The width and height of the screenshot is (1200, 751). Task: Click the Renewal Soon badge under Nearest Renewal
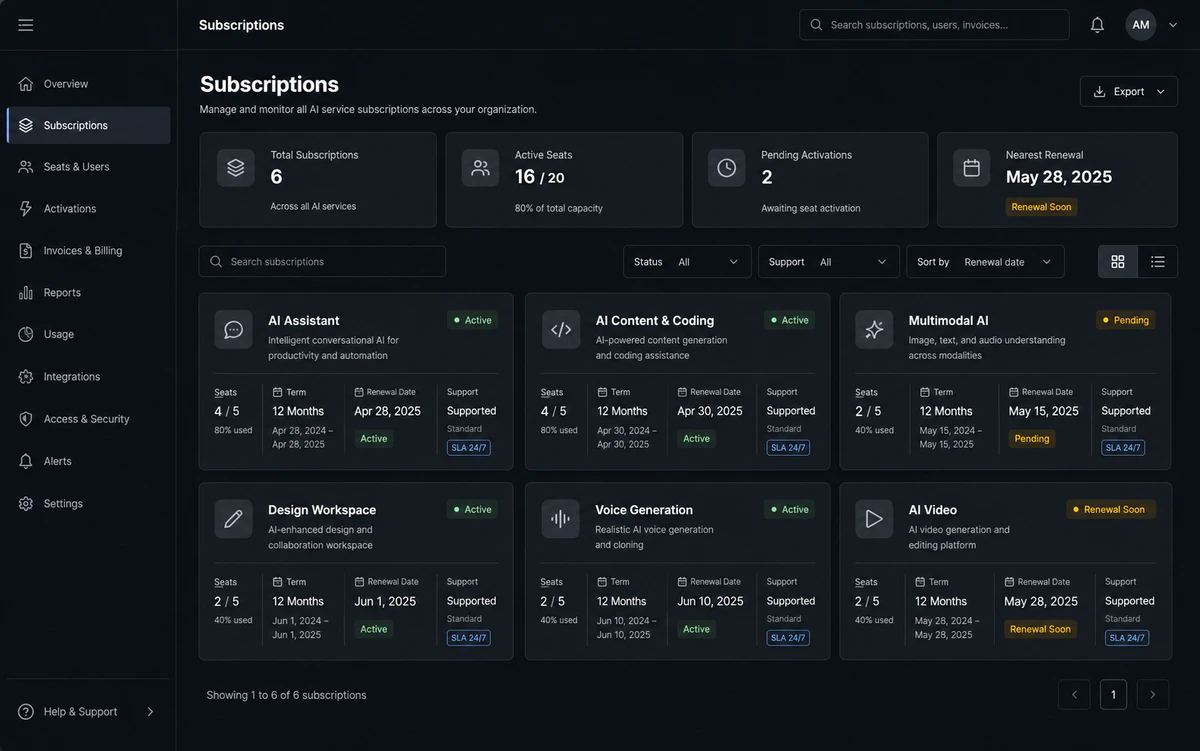1041,207
